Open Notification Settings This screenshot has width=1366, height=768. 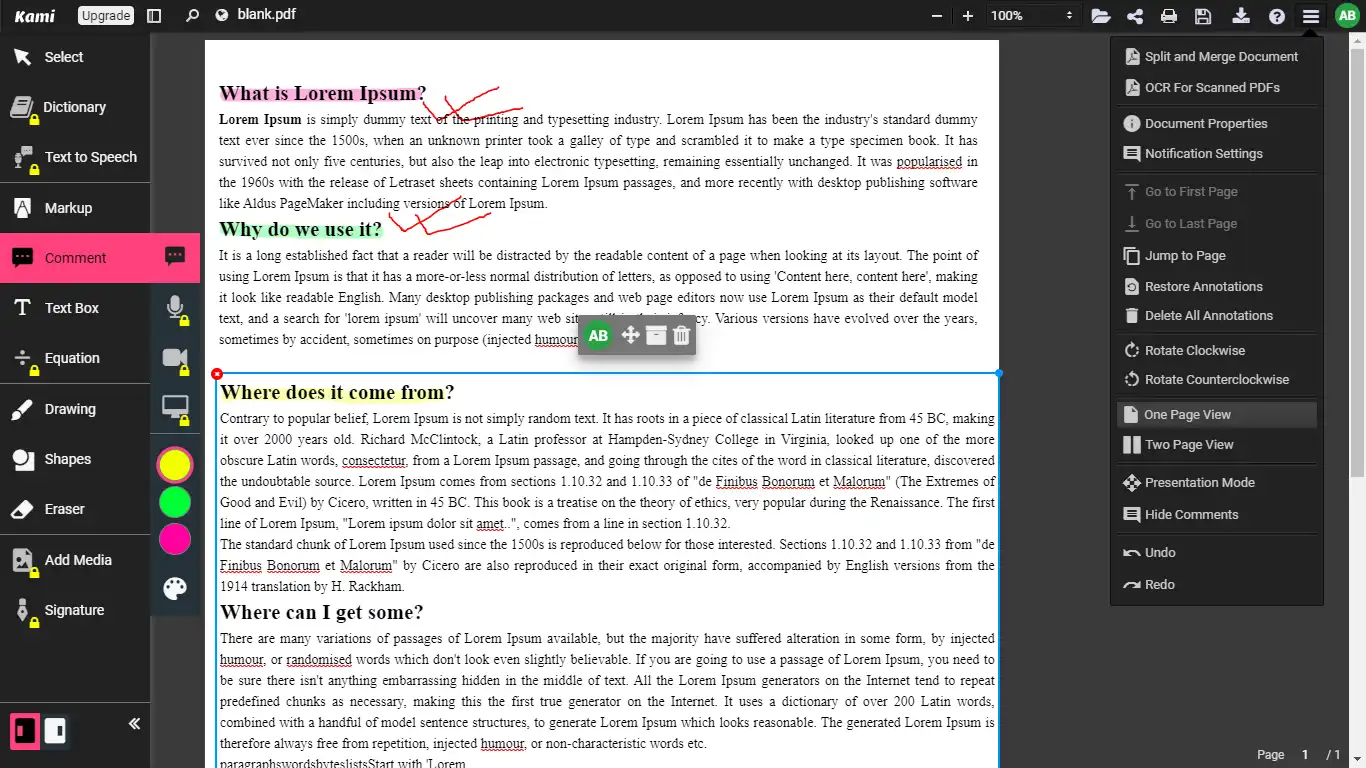(1217, 154)
